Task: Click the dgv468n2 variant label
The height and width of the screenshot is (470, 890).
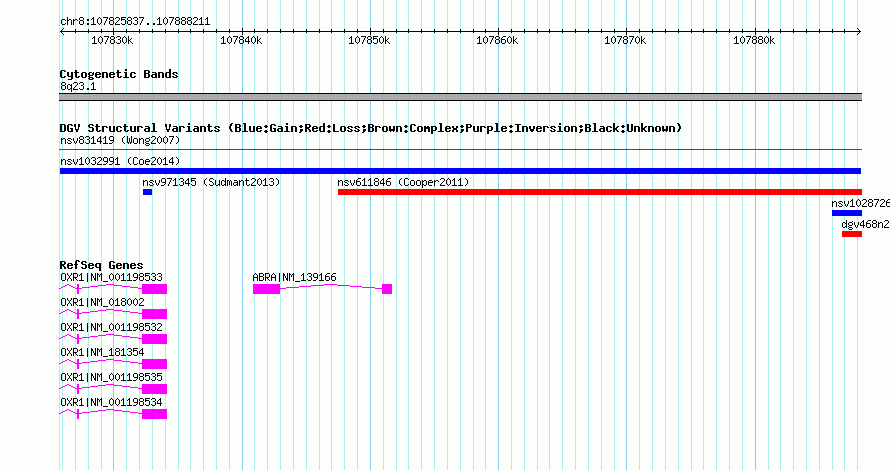Action: pos(866,224)
